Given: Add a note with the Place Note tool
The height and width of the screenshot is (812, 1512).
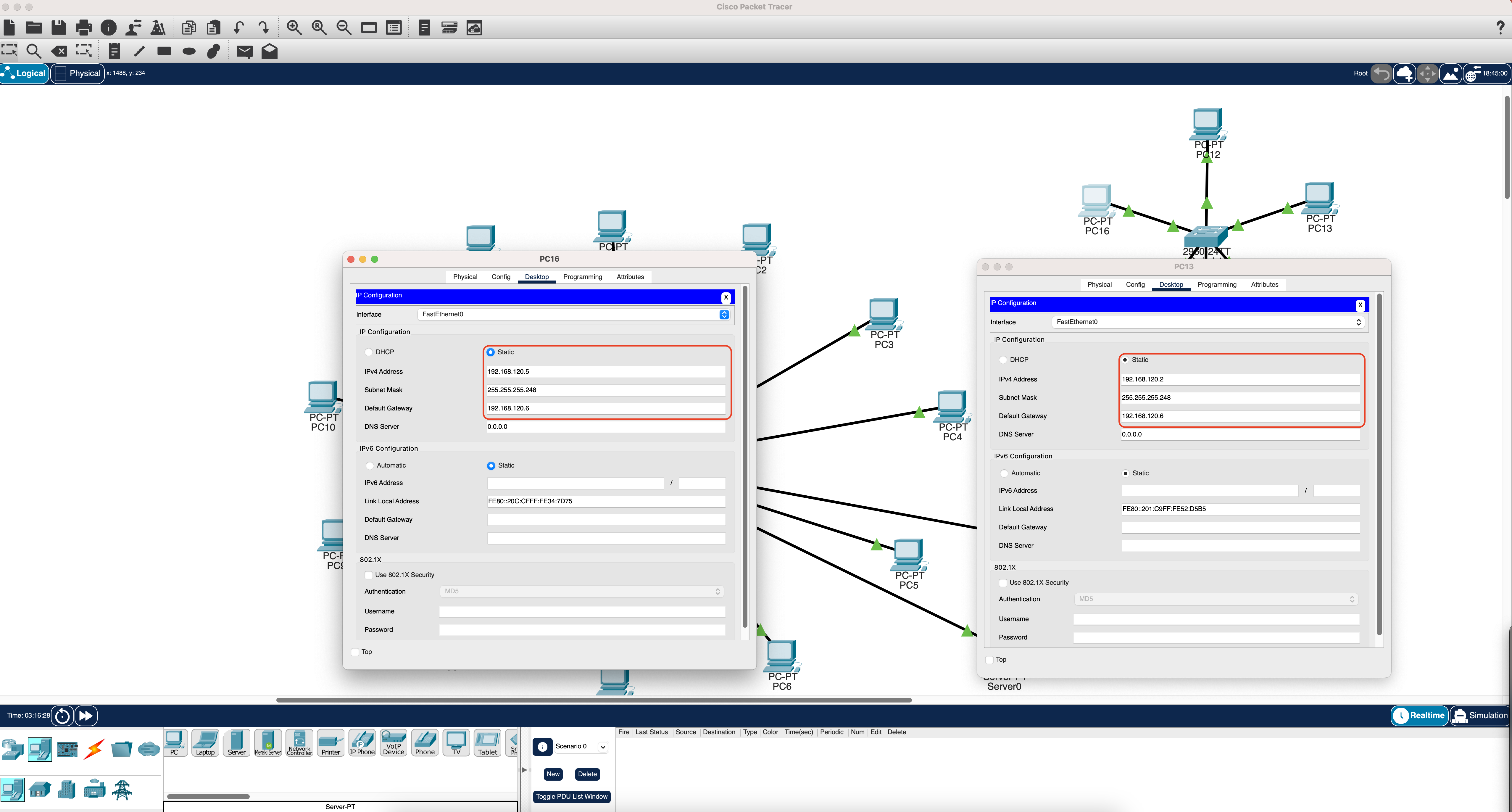Looking at the screenshot, I should tap(115, 52).
